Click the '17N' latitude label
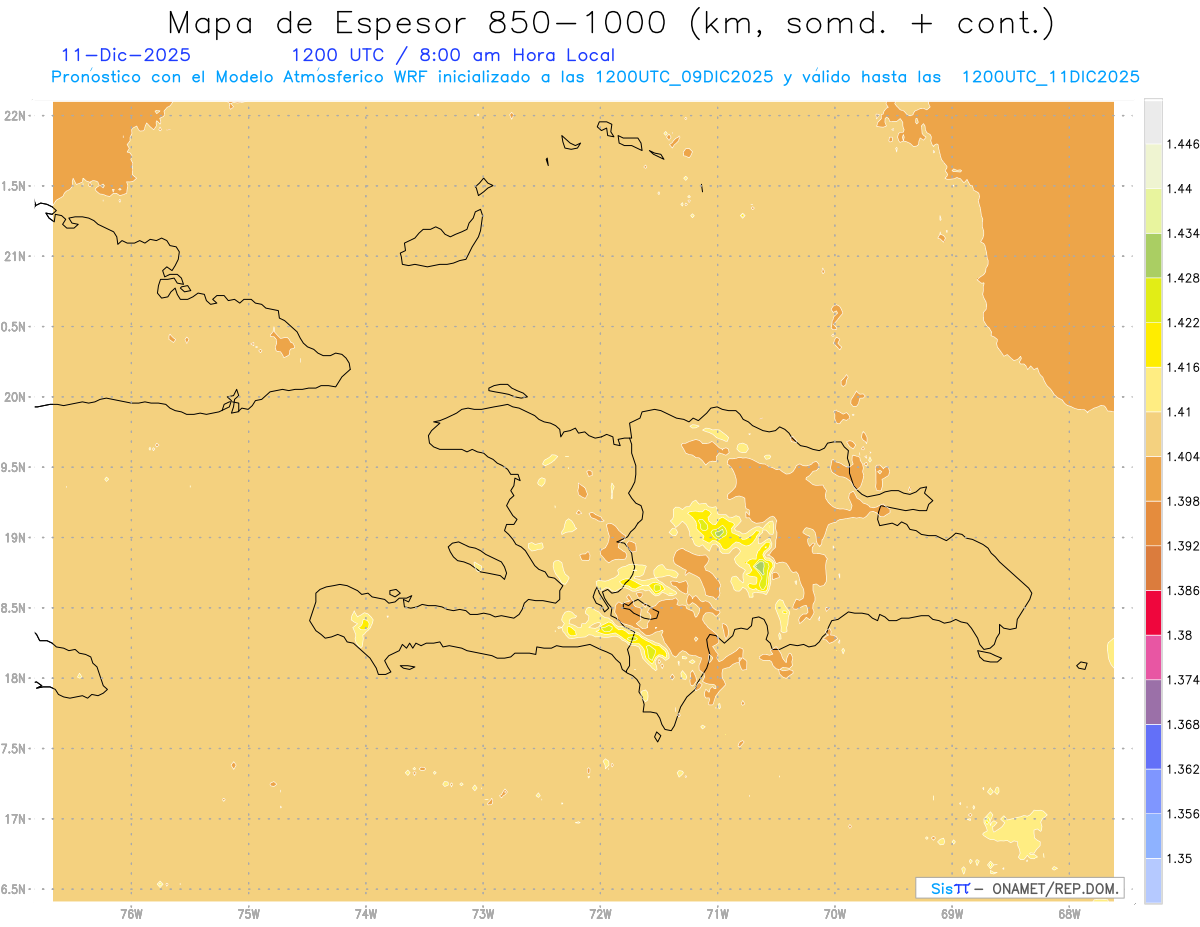Viewport: 1200px width, 927px height. pyautogui.click(x=16, y=819)
